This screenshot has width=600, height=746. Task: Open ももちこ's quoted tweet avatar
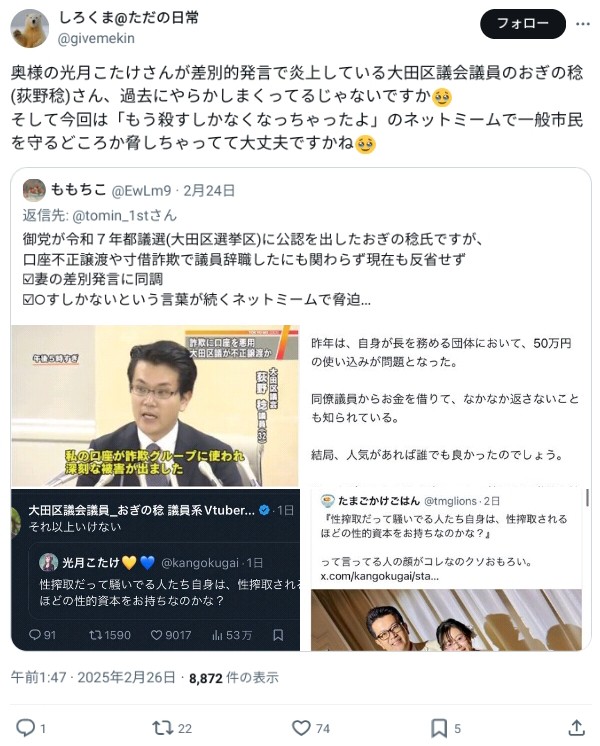(x=34, y=190)
